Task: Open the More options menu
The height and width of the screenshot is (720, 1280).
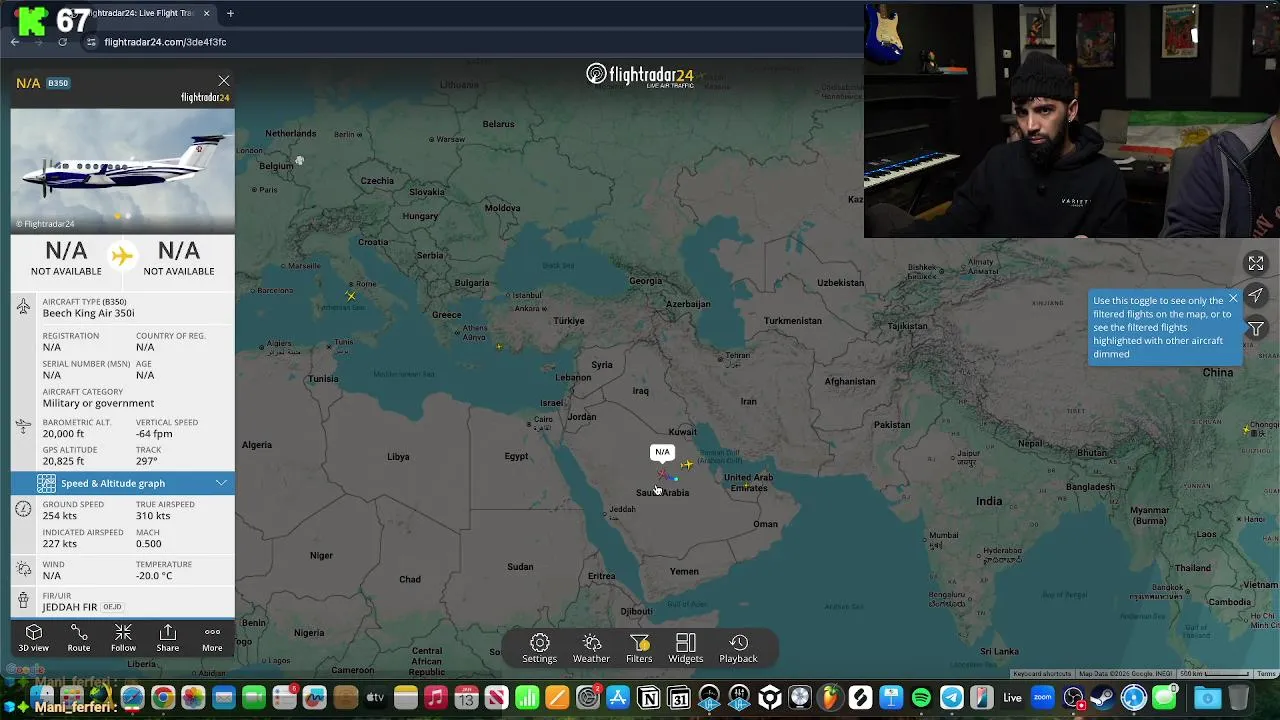Action: coord(212,638)
